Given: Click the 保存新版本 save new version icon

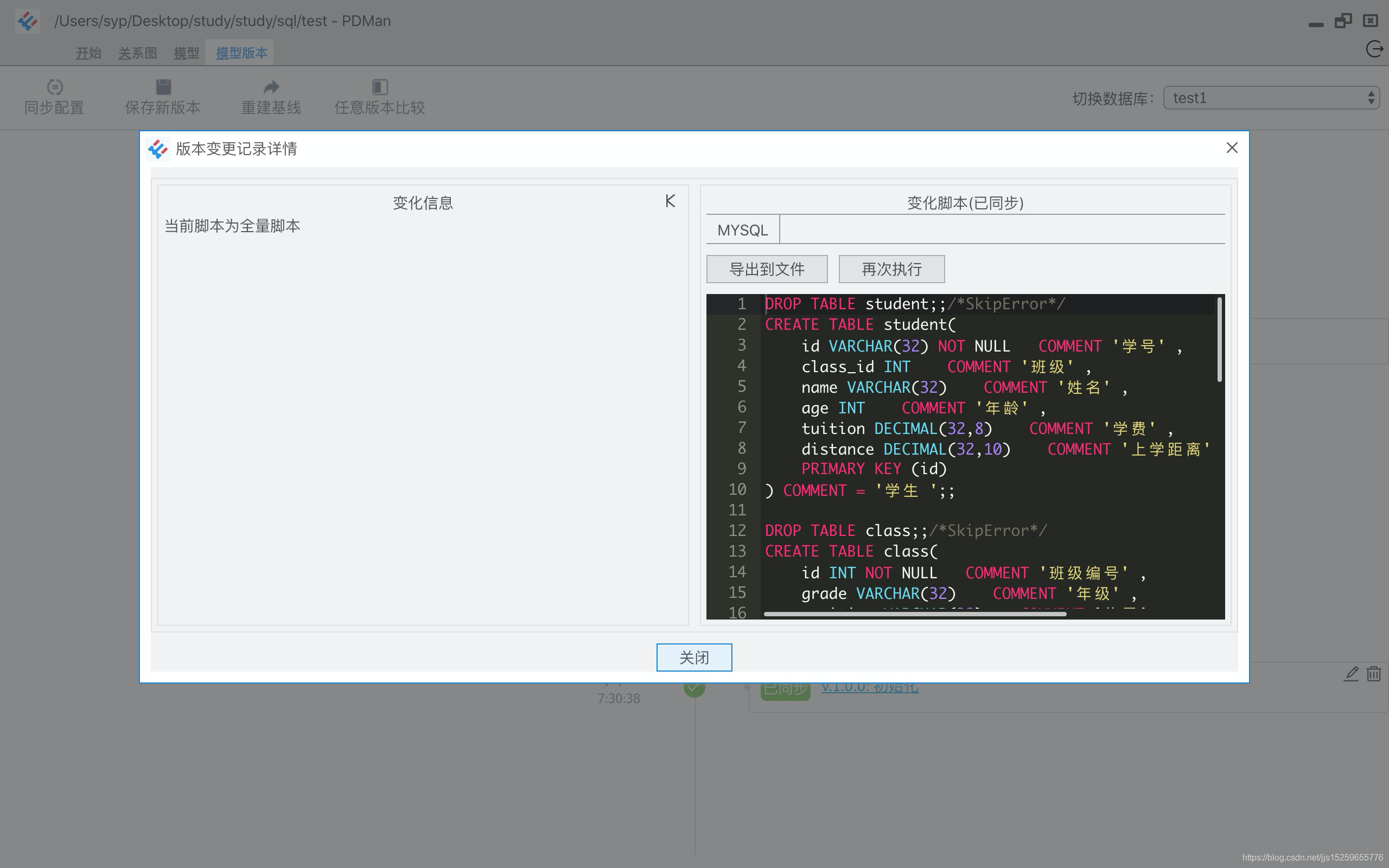Looking at the screenshot, I should (x=162, y=97).
